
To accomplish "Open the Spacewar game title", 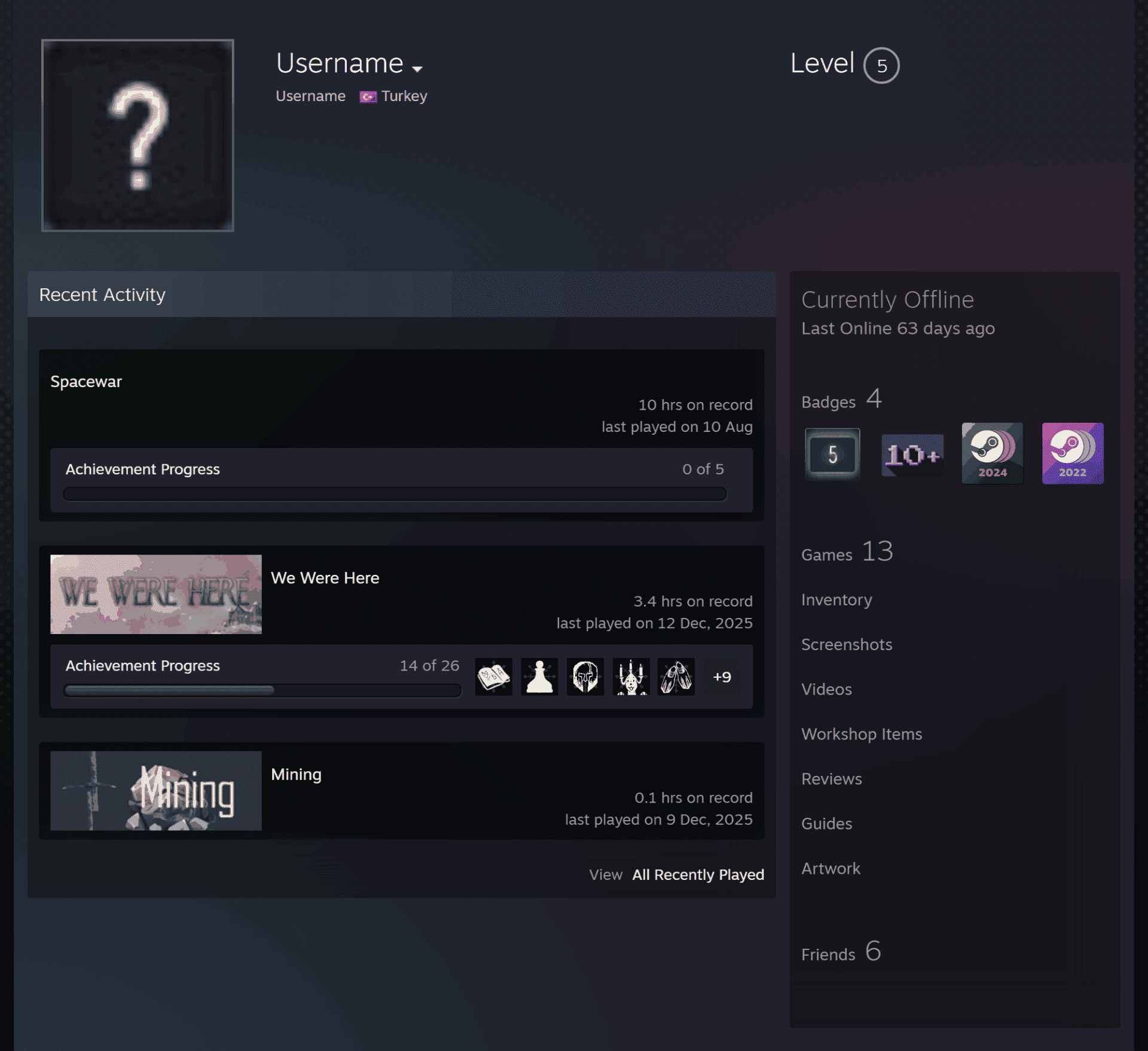I will click(86, 382).
